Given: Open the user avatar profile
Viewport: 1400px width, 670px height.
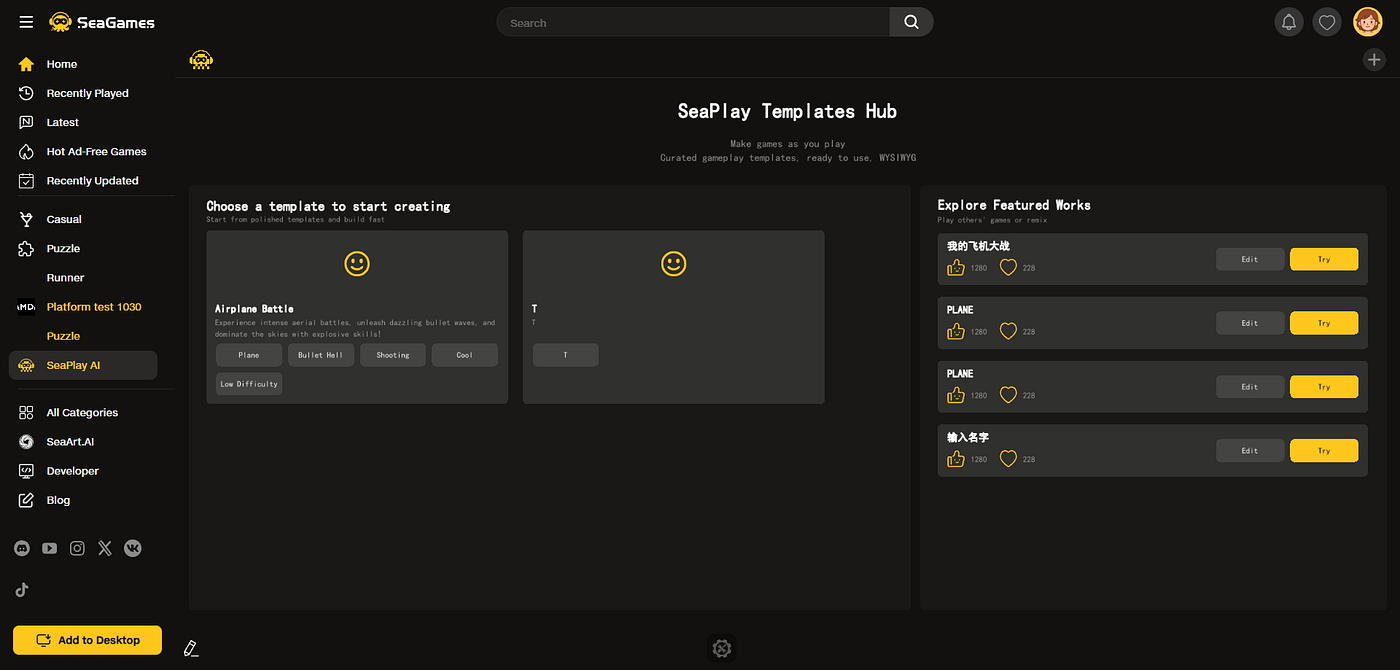Looking at the screenshot, I should pyautogui.click(x=1367, y=22).
